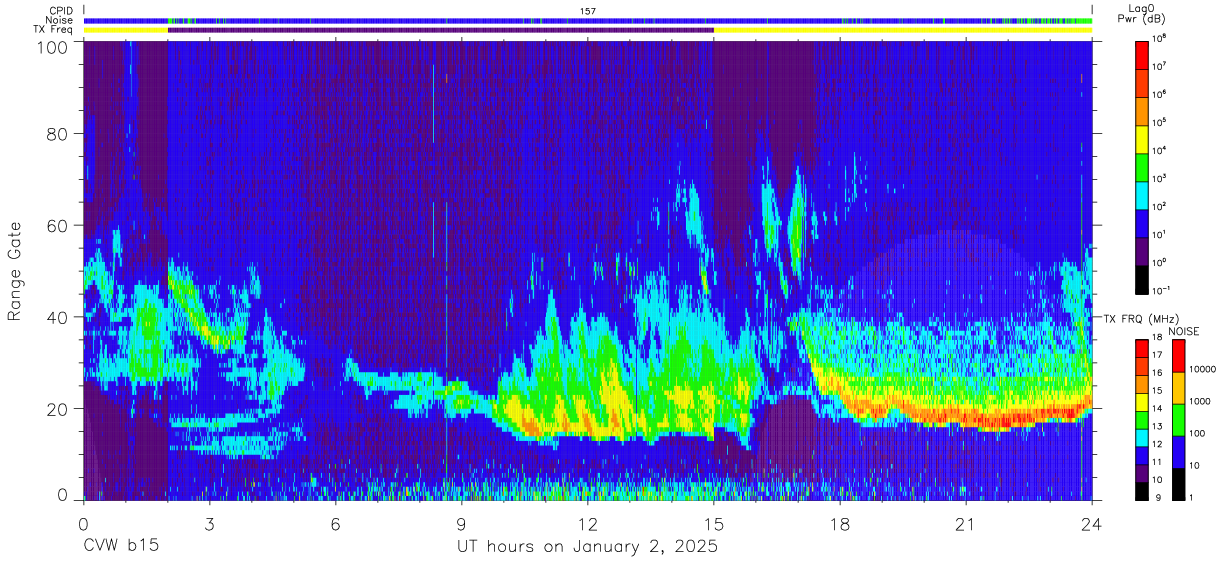Image resolution: width=1228 pixels, height=567 pixels.
Task: Click the Noise row label at top left
Action: (x=60, y=20)
